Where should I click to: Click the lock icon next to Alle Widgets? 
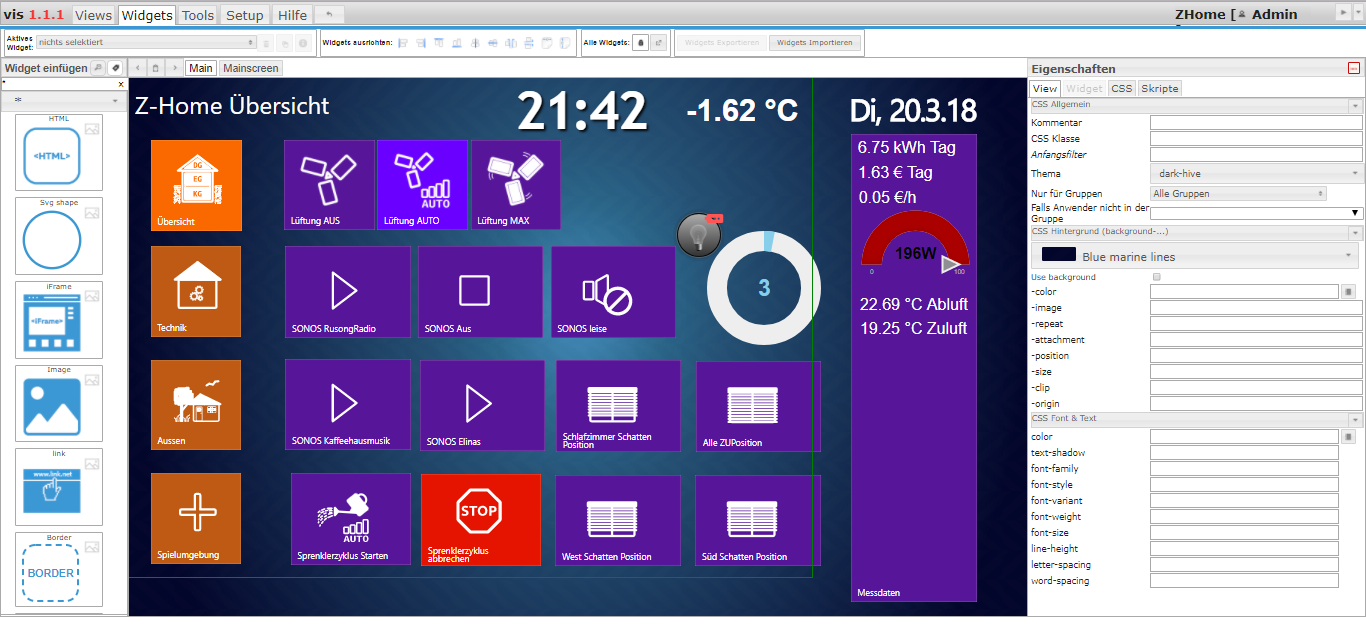pos(640,43)
